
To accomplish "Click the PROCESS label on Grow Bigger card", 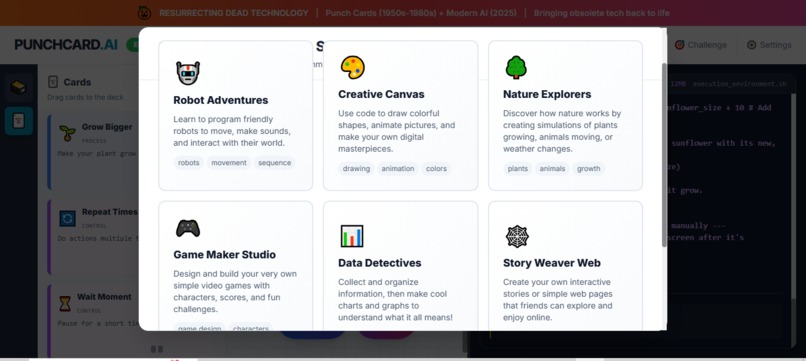I will coord(95,141).
